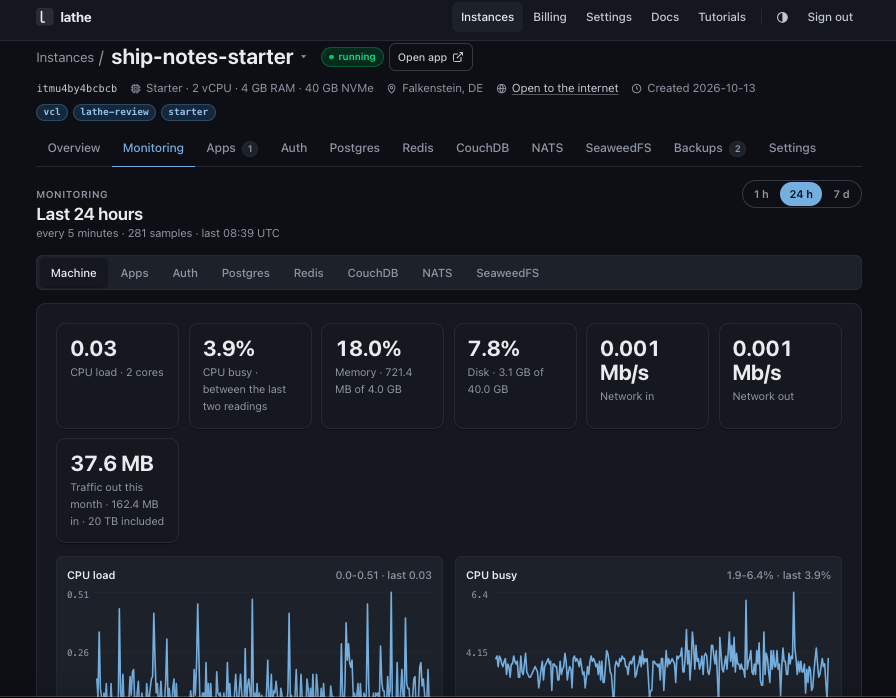Image resolution: width=896 pixels, height=698 pixels.
Task: Select the 24 h time range
Action: click(801, 194)
